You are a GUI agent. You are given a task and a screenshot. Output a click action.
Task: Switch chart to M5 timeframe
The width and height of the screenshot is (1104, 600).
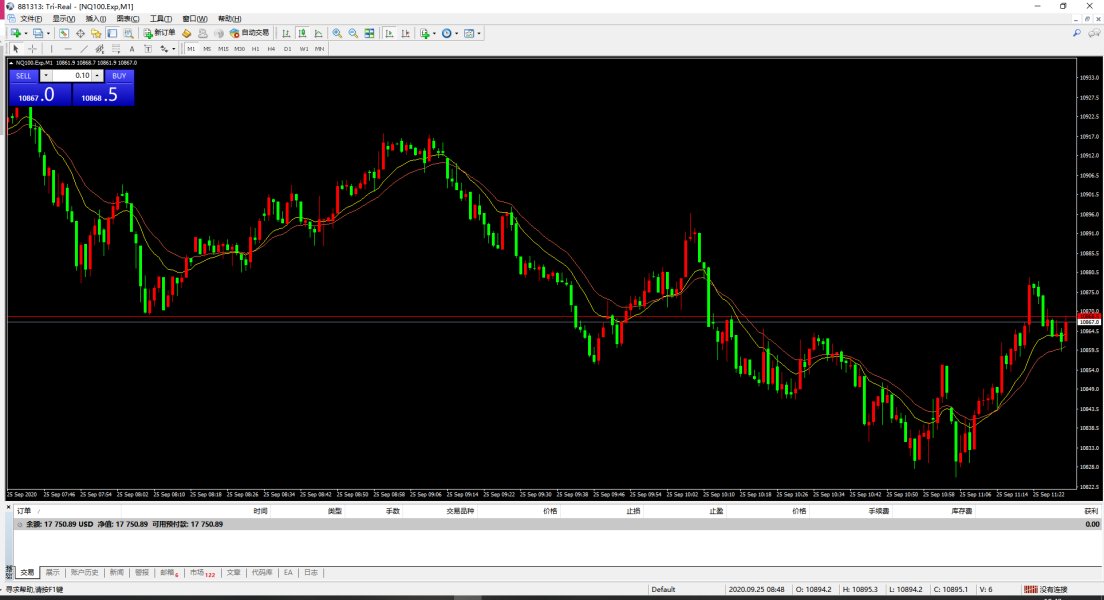pyautogui.click(x=207, y=49)
